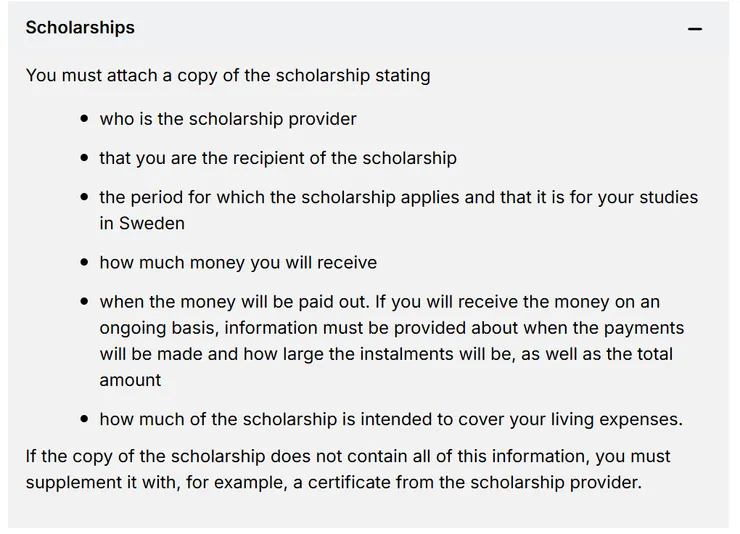Image resolution: width=740 pixels, height=534 pixels.
Task: Click the bullet about when money is paid out
Action: coord(392,341)
